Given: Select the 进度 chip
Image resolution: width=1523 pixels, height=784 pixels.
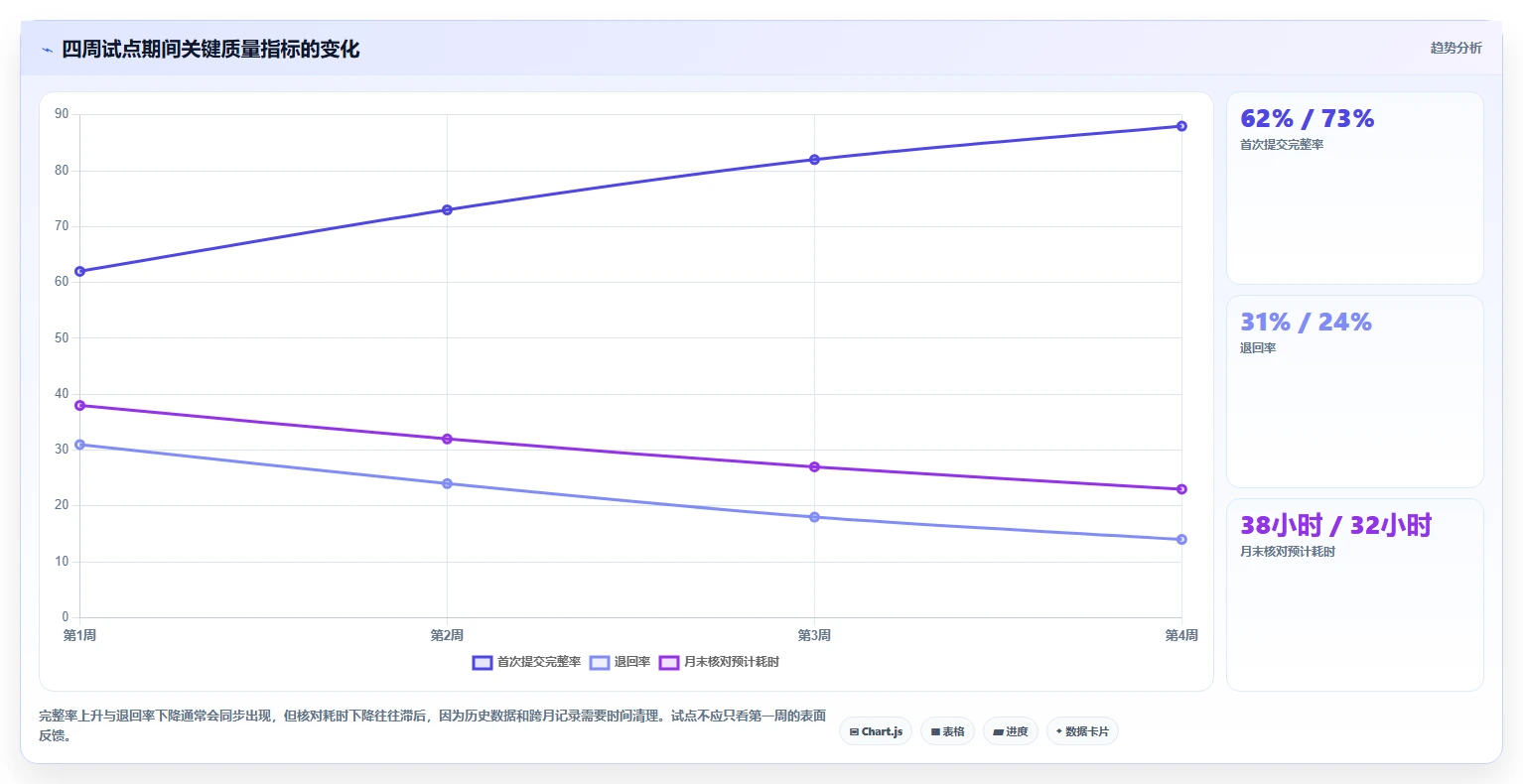Looking at the screenshot, I should tap(1011, 731).
